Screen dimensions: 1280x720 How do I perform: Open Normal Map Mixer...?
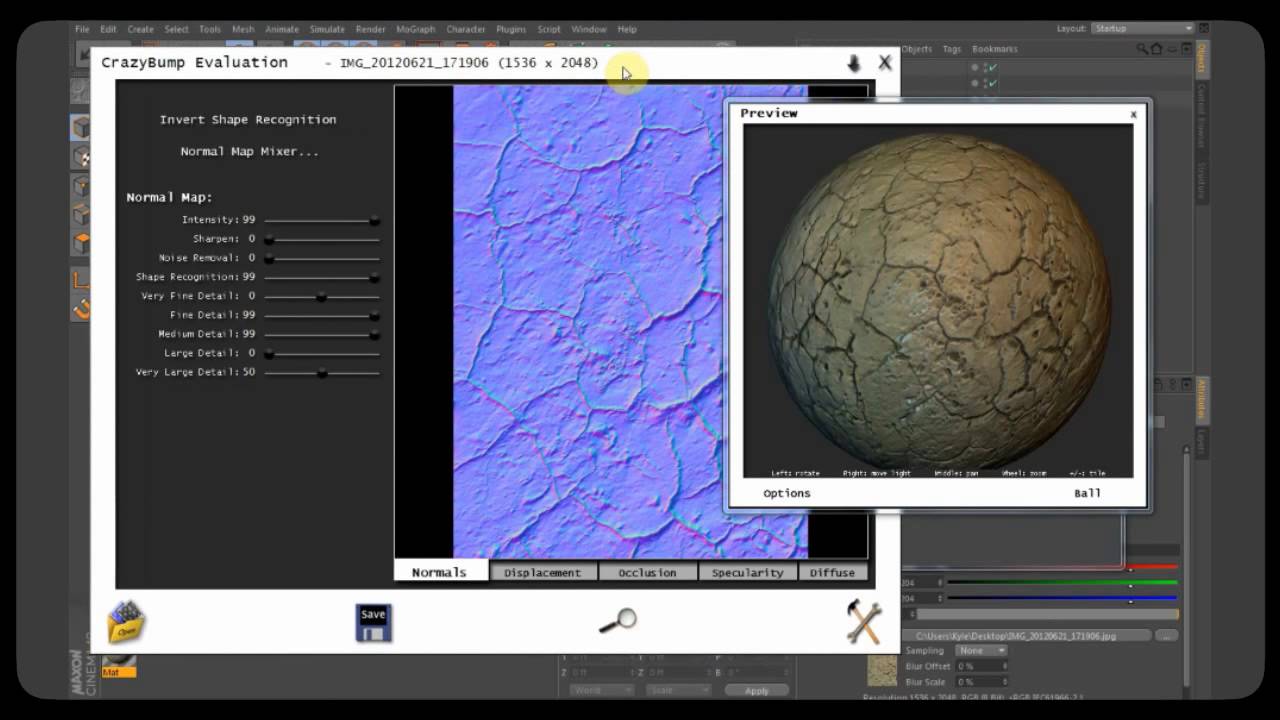250,152
